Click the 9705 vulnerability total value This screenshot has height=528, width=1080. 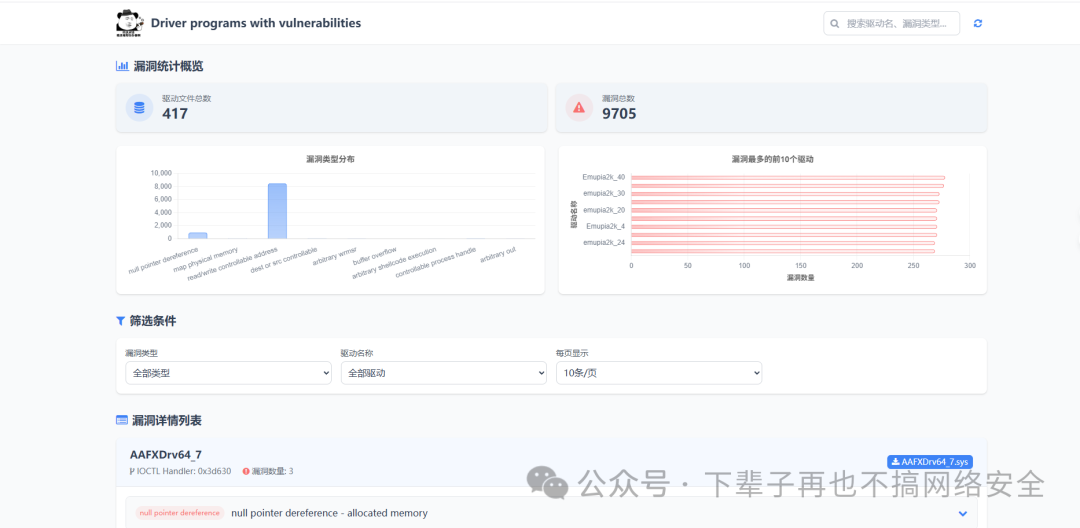click(x=619, y=114)
